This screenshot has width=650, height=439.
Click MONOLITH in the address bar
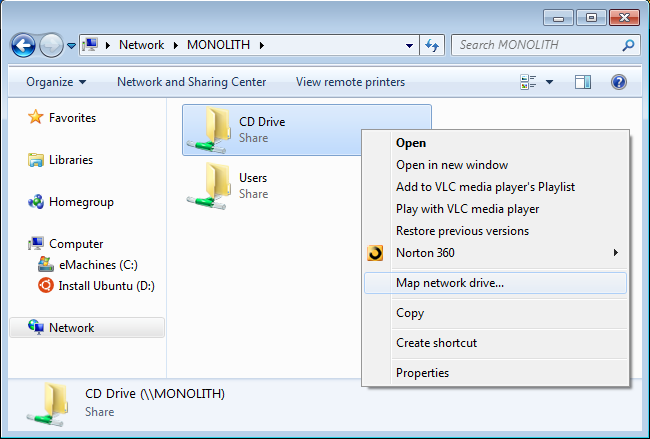tap(218, 45)
